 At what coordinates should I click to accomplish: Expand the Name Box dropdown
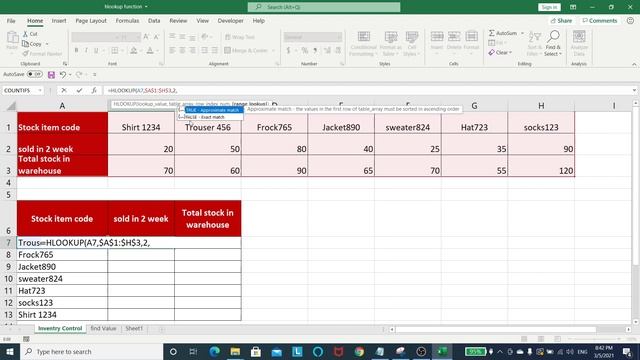(x=40, y=90)
